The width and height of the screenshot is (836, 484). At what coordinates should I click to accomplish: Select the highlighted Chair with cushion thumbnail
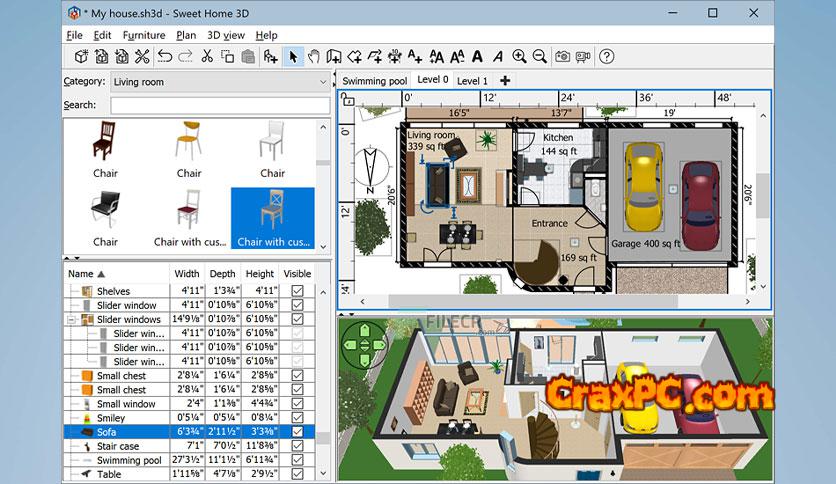coord(273,218)
